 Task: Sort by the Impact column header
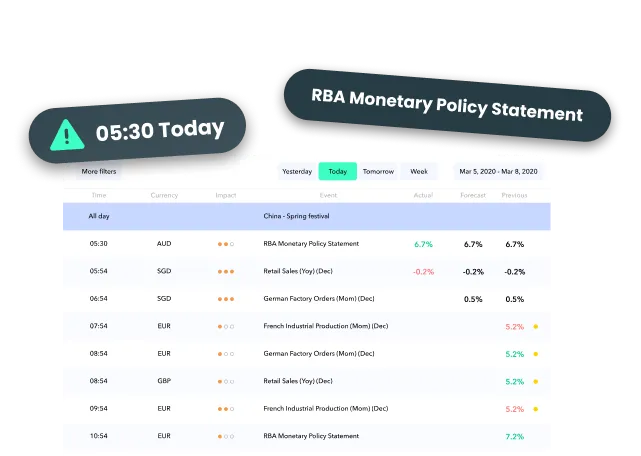click(225, 195)
